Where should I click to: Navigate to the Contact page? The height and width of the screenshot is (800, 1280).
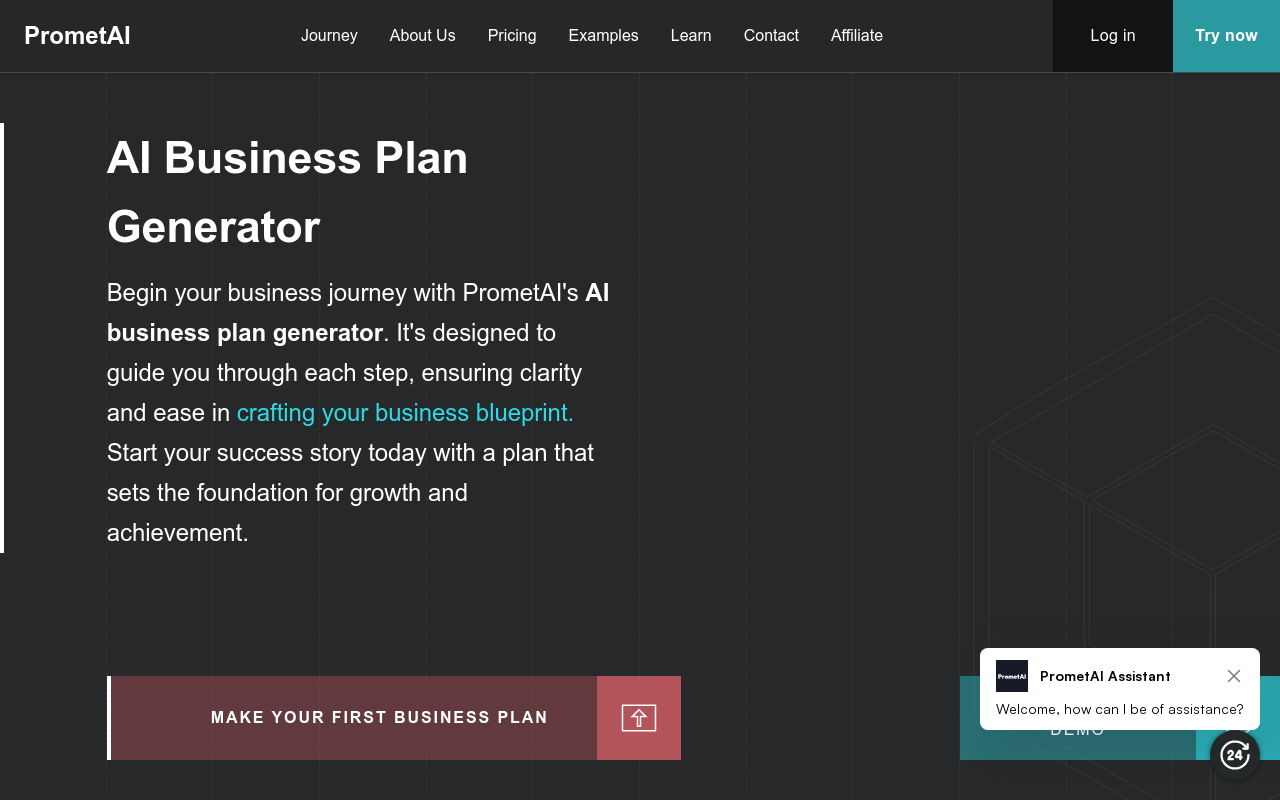771,36
